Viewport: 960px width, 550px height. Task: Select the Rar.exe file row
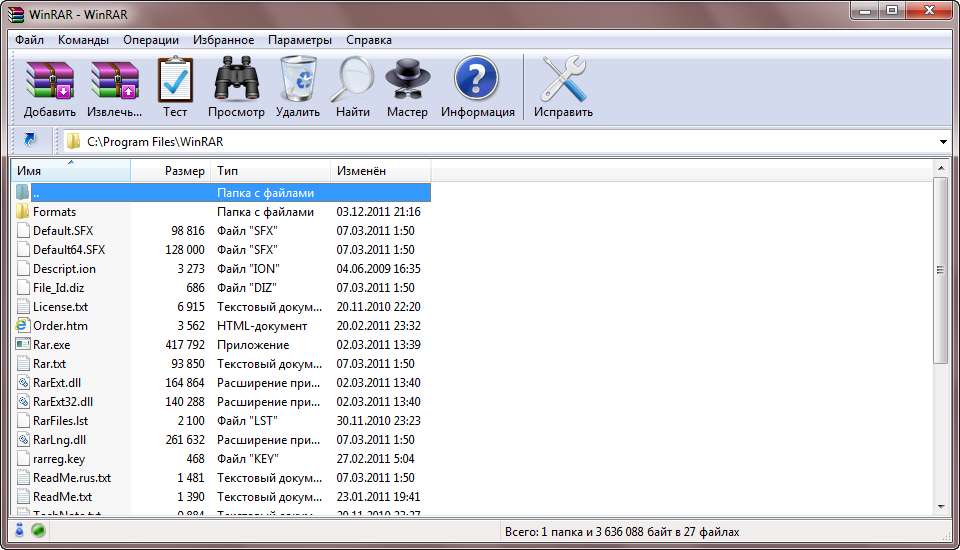click(x=50, y=345)
